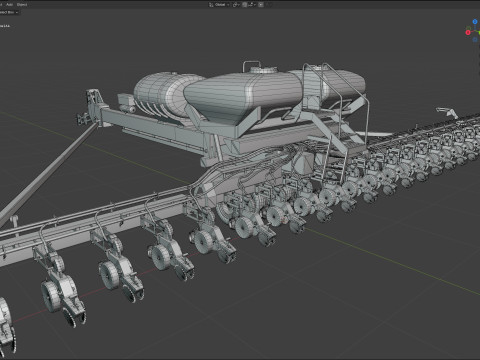The height and width of the screenshot is (360, 480).
Task: Click the dimmed green negative Y gizmo dot
Action: (x=469, y=28)
